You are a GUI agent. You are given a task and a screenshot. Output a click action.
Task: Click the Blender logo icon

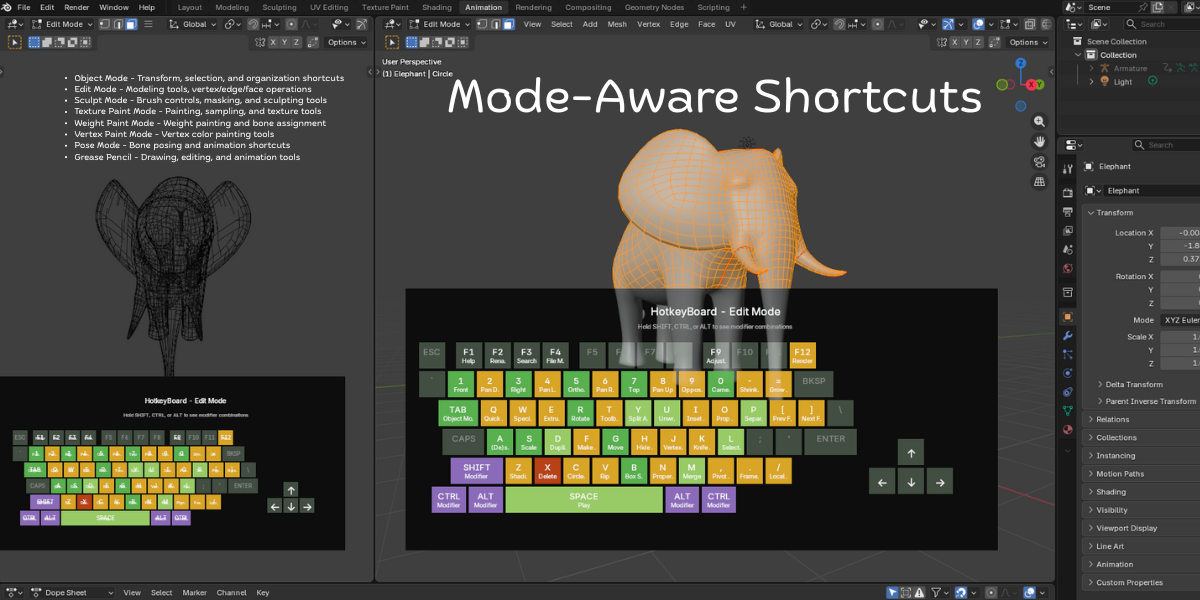[x=6, y=7]
